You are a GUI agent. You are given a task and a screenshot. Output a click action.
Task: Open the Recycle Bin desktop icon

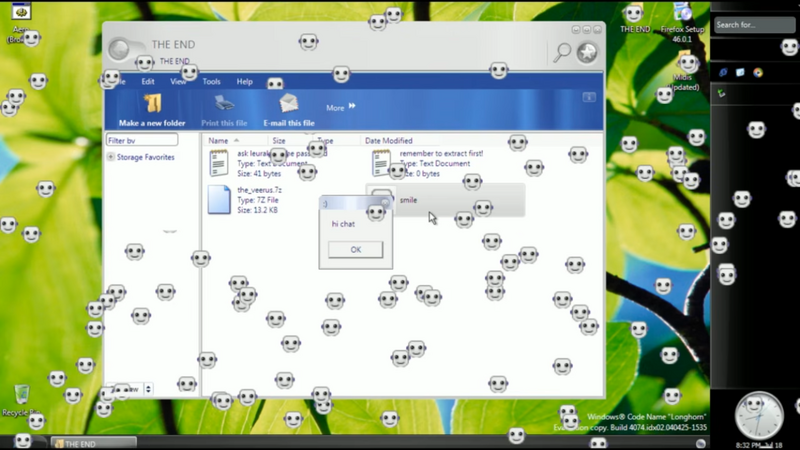click(21, 394)
